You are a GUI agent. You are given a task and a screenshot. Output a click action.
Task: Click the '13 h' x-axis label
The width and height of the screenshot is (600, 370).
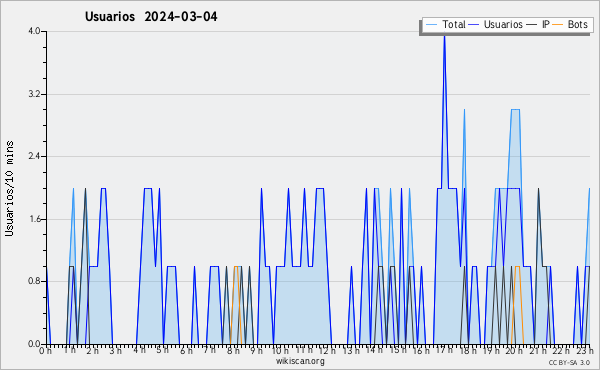351,350
